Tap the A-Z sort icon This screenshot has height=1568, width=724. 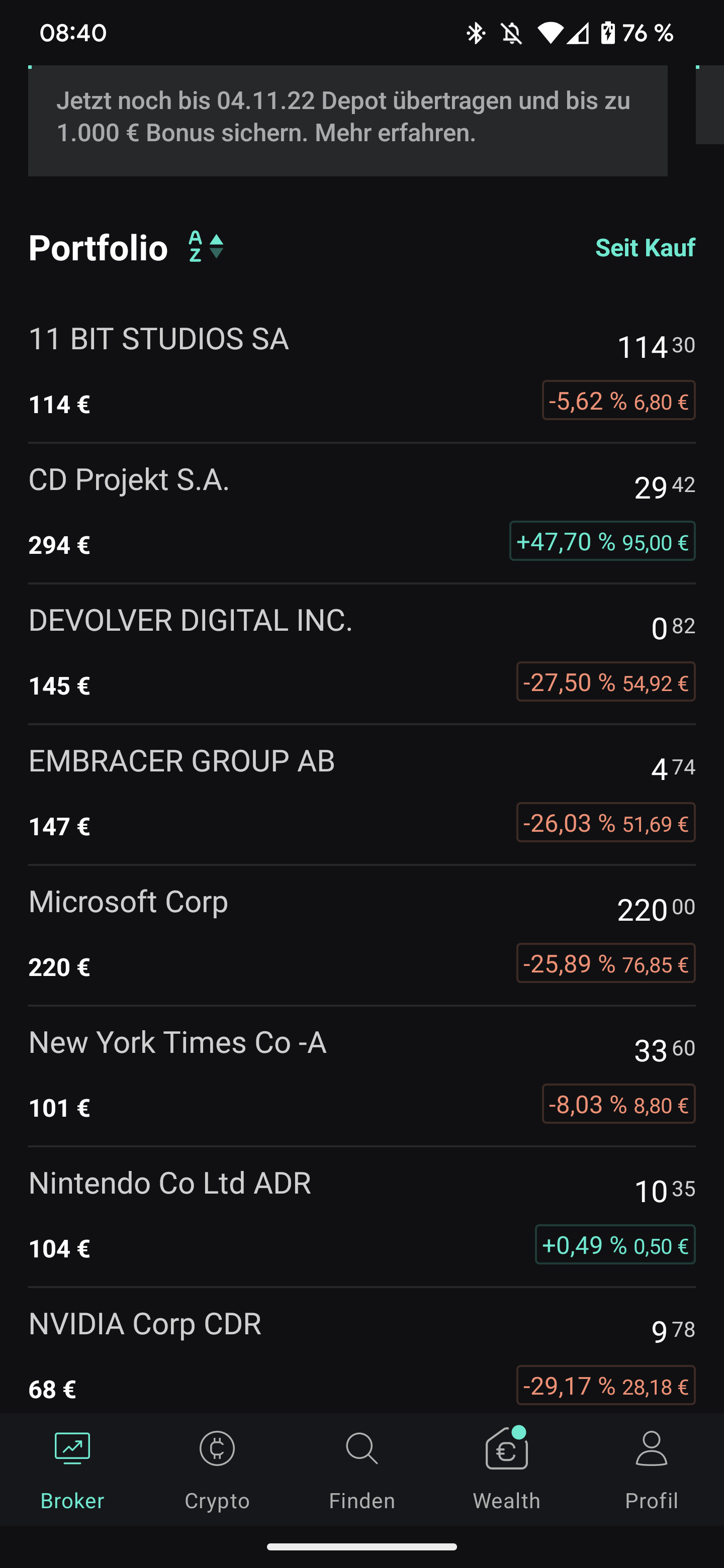(196, 247)
